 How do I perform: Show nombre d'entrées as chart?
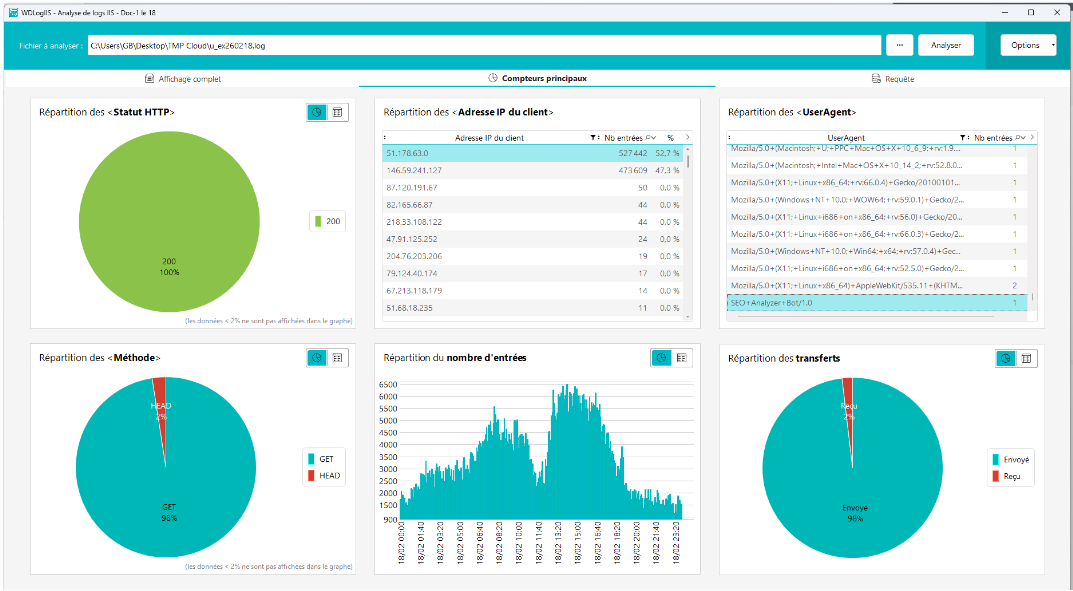(661, 358)
